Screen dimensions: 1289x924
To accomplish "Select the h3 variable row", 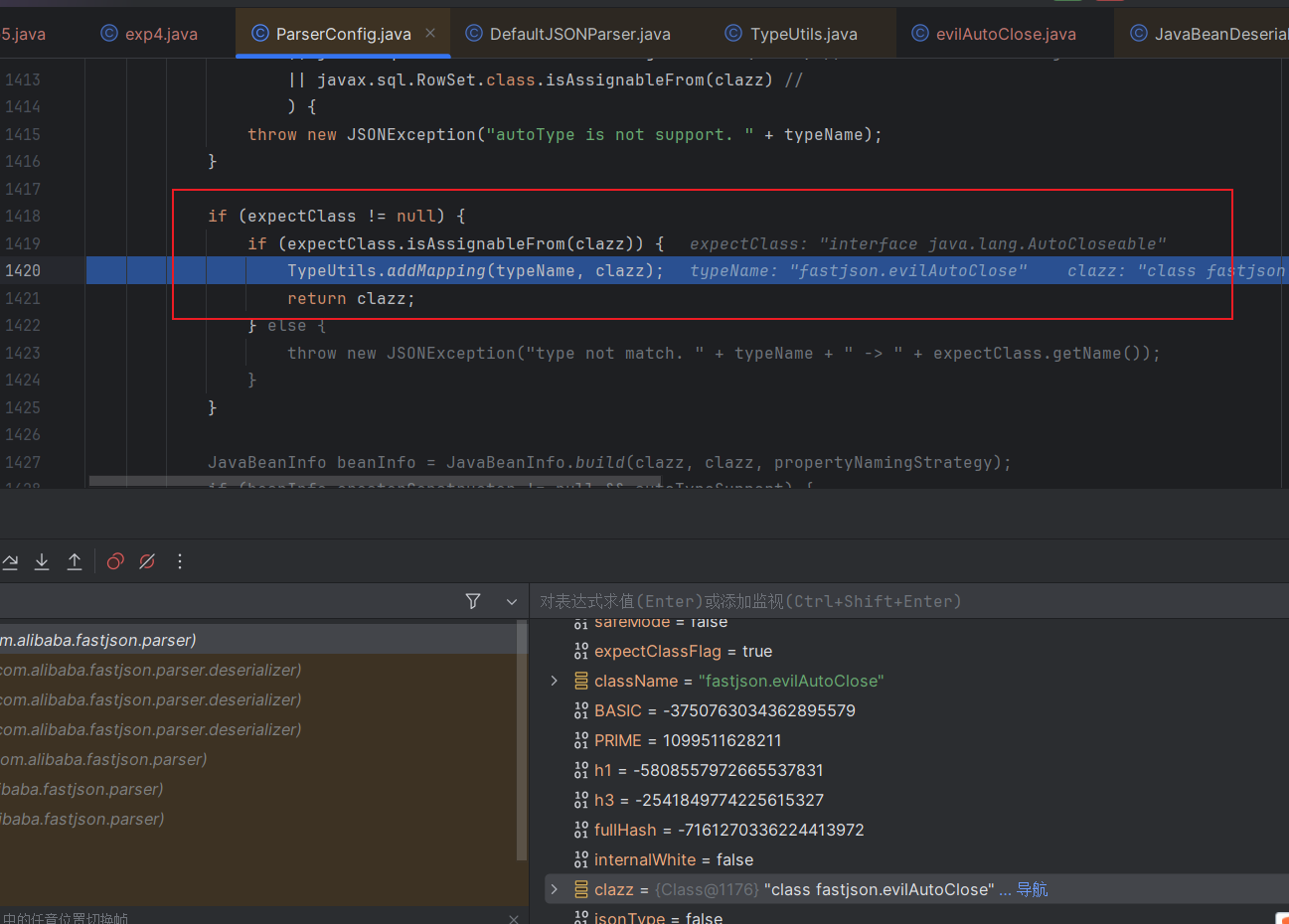I will point(699,800).
